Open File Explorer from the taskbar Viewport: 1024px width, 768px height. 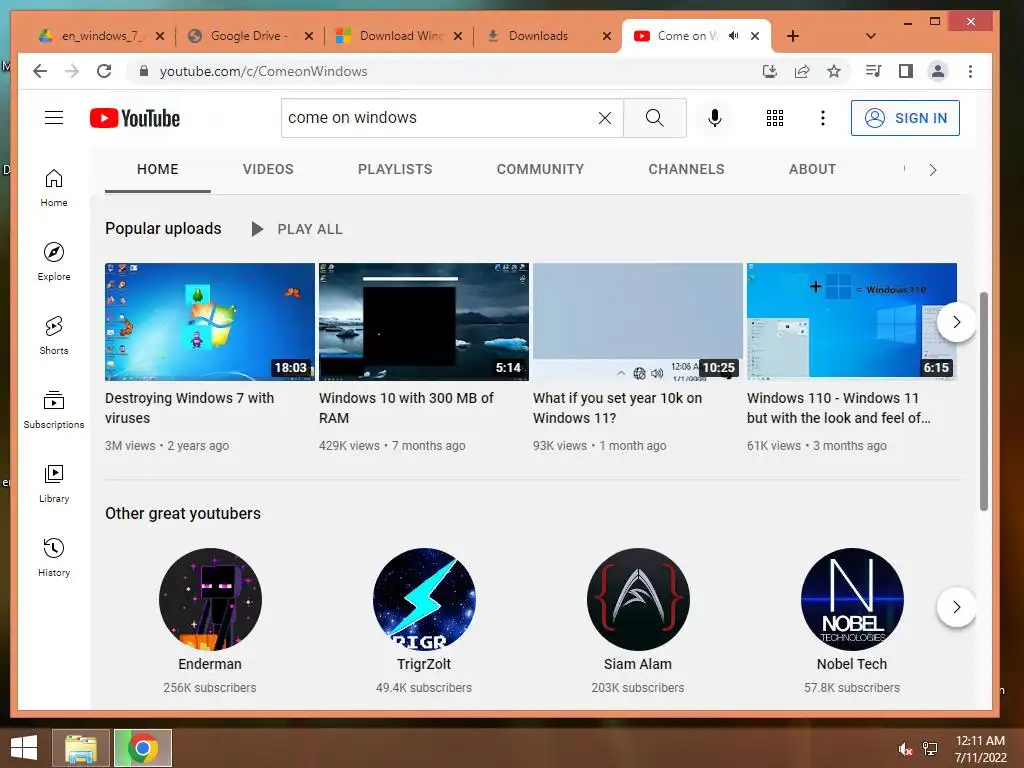[81, 748]
